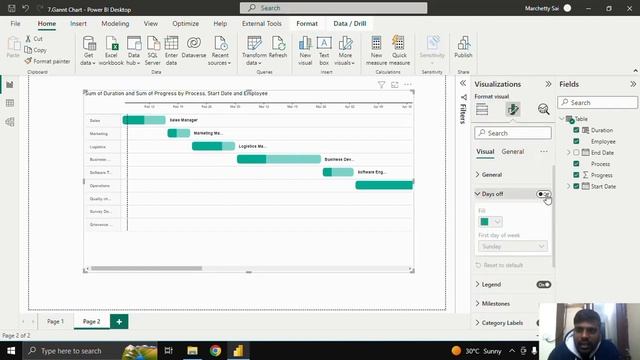This screenshot has width=640, height=360.
Task: Insert a New visual
Action: tap(305, 51)
